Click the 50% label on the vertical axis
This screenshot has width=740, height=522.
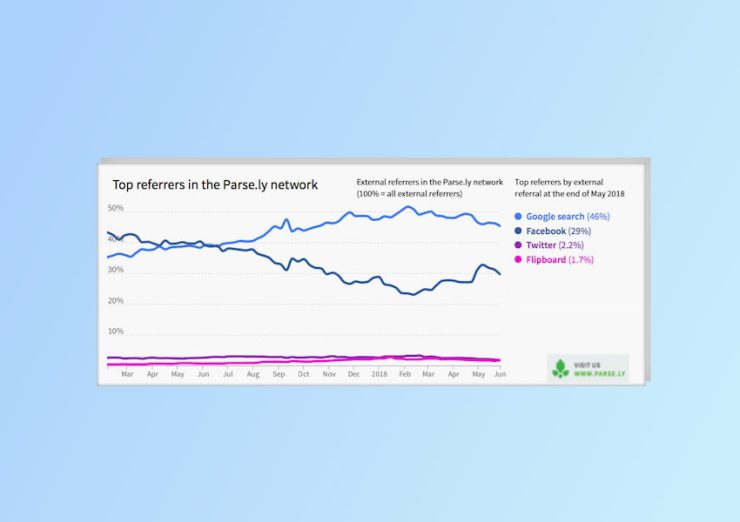115,208
